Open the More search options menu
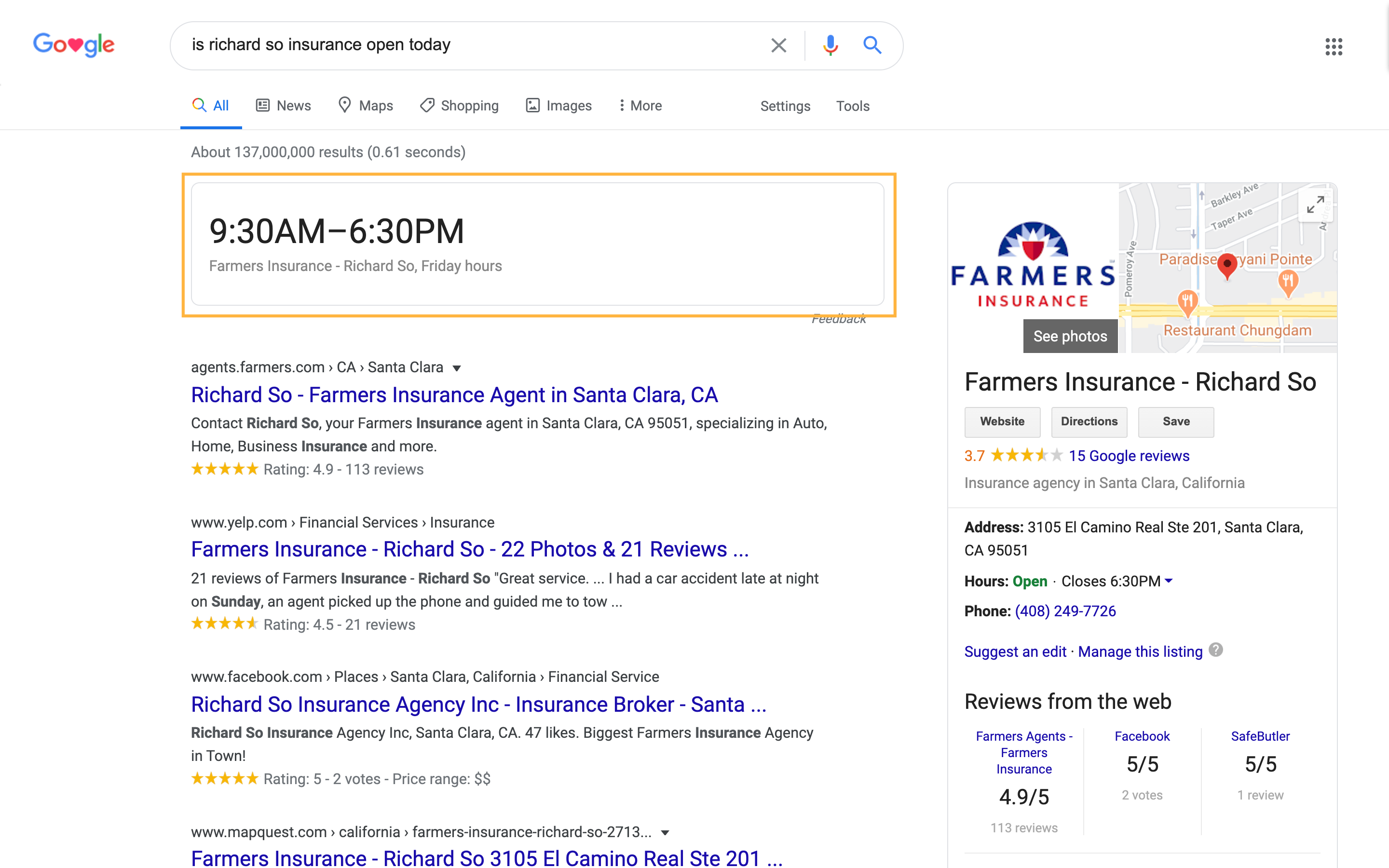Image resolution: width=1389 pixels, height=868 pixels. (640, 106)
